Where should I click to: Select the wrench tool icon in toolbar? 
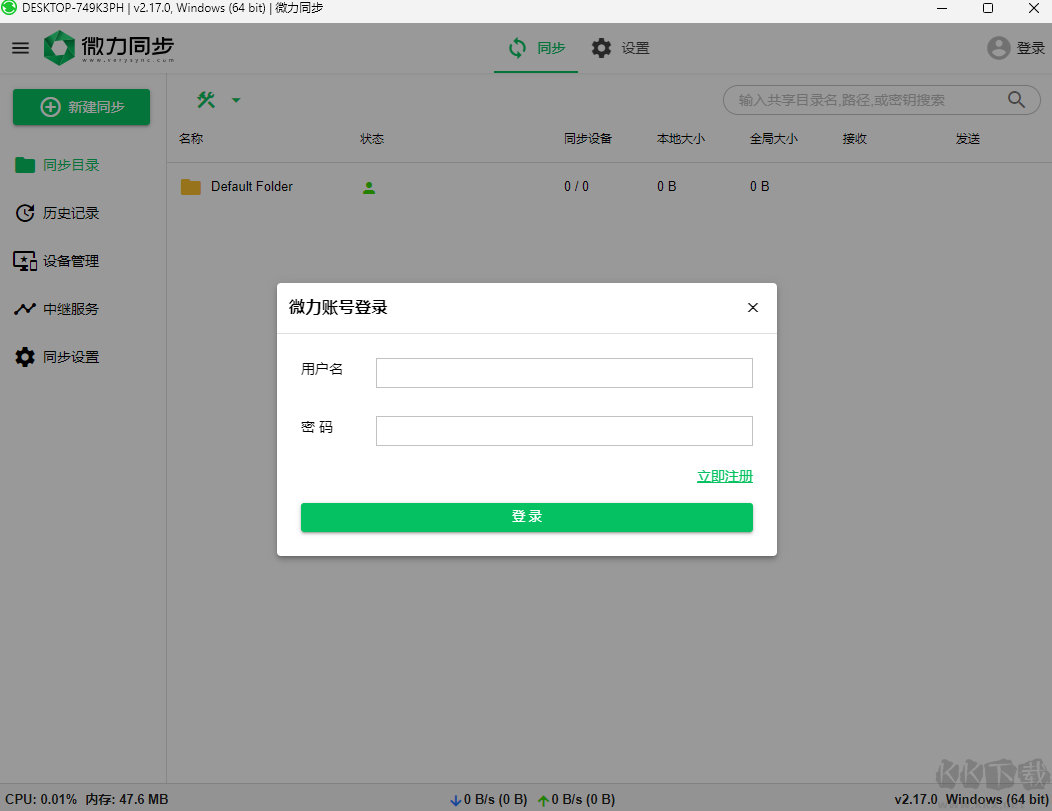[205, 100]
